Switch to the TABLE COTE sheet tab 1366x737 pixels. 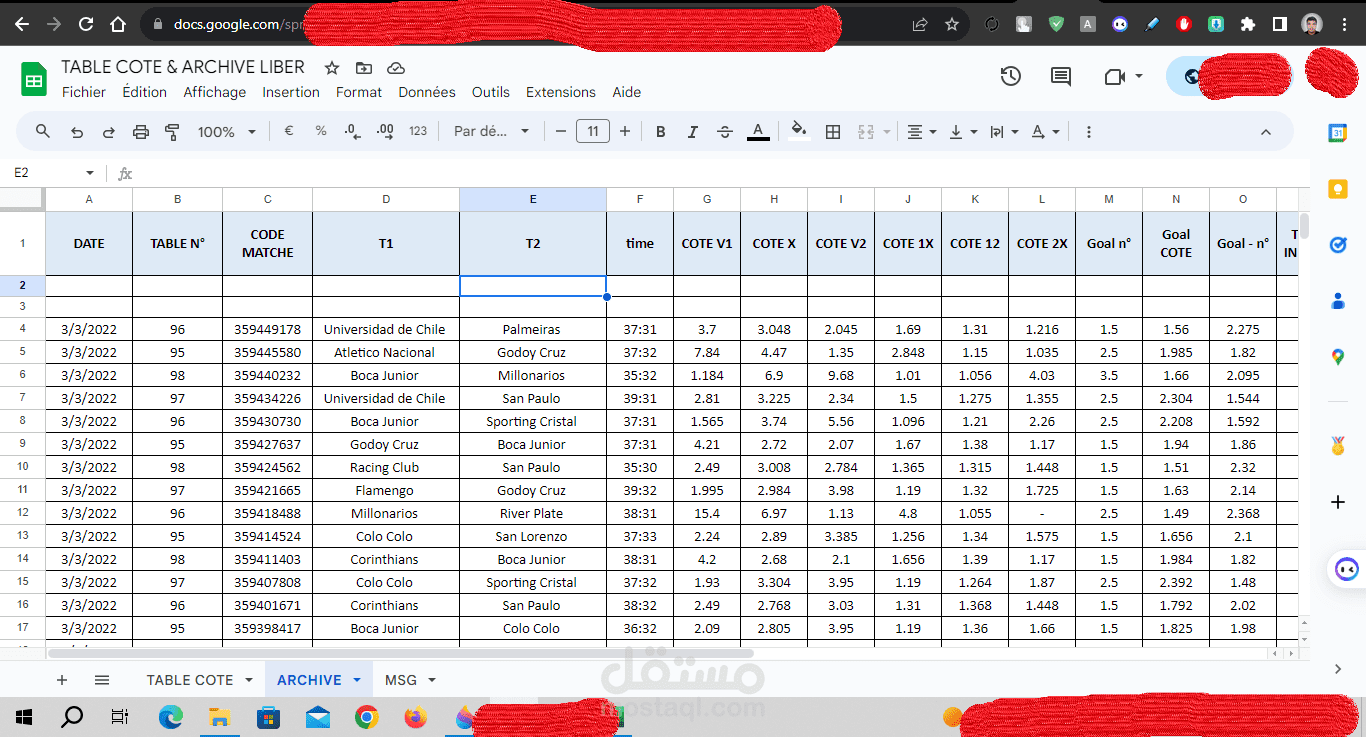[190, 680]
